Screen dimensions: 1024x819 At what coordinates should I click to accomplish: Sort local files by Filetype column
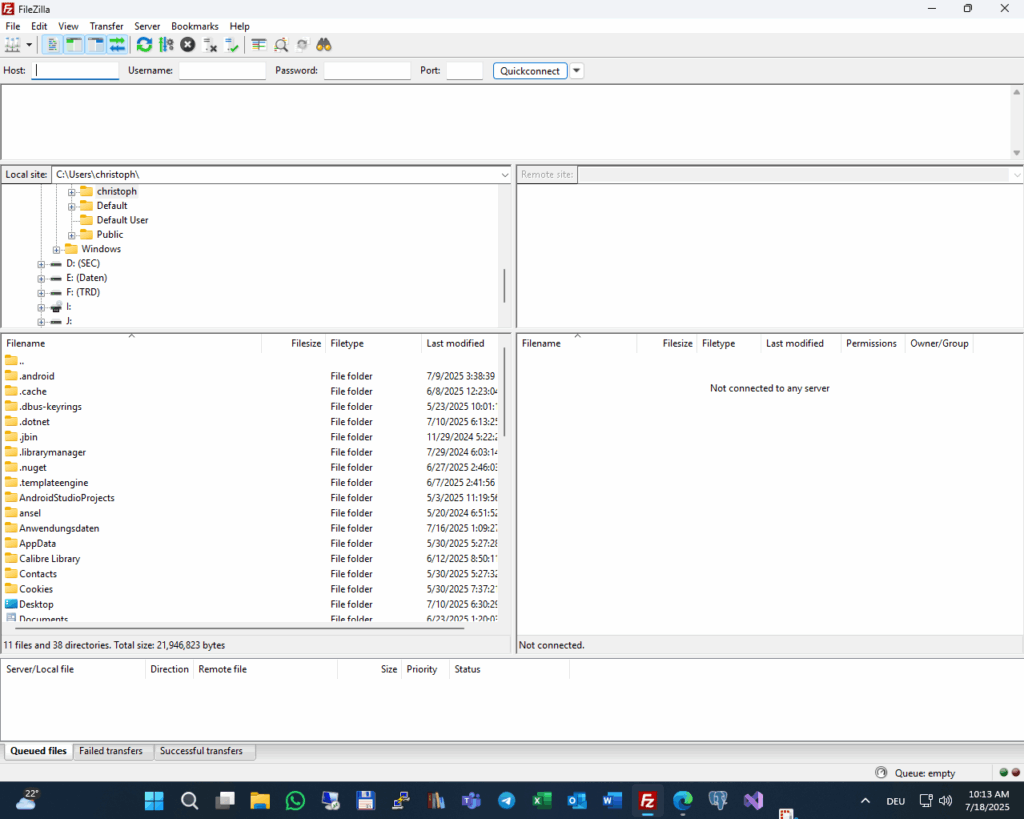pyautogui.click(x=374, y=344)
